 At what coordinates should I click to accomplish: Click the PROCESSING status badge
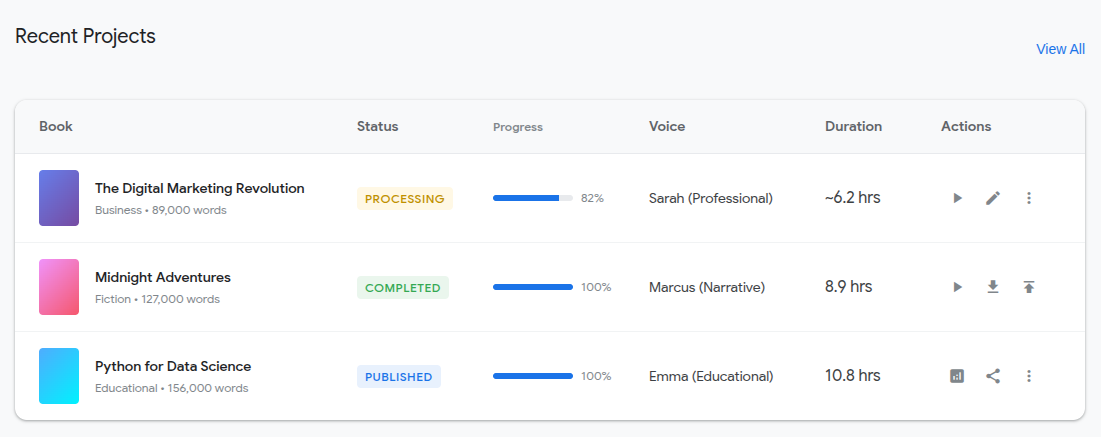click(x=405, y=199)
